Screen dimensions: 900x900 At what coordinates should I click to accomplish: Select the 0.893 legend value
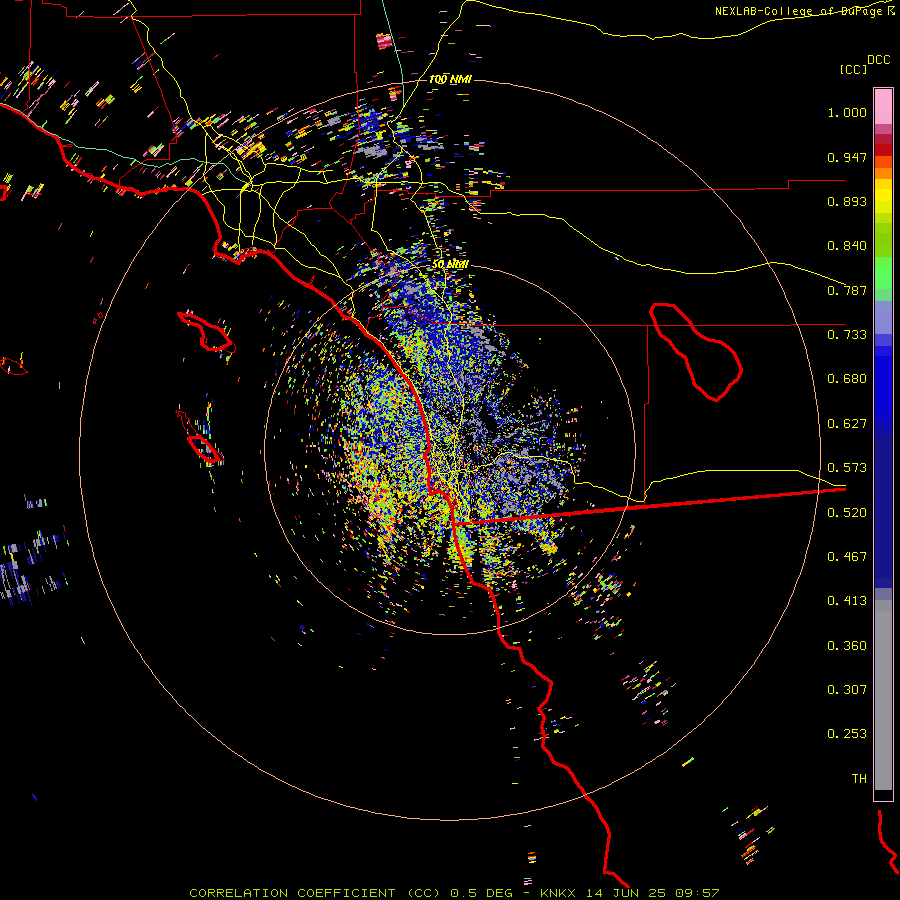[847, 201]
